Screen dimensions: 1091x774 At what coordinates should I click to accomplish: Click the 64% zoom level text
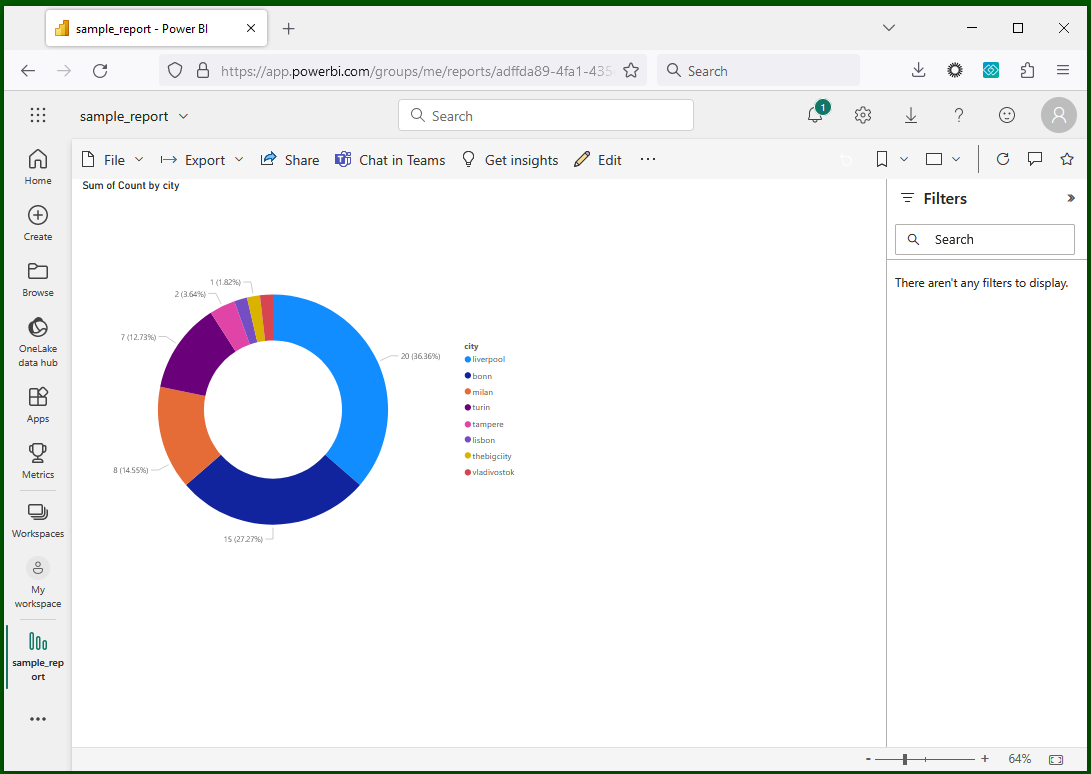1019,759
